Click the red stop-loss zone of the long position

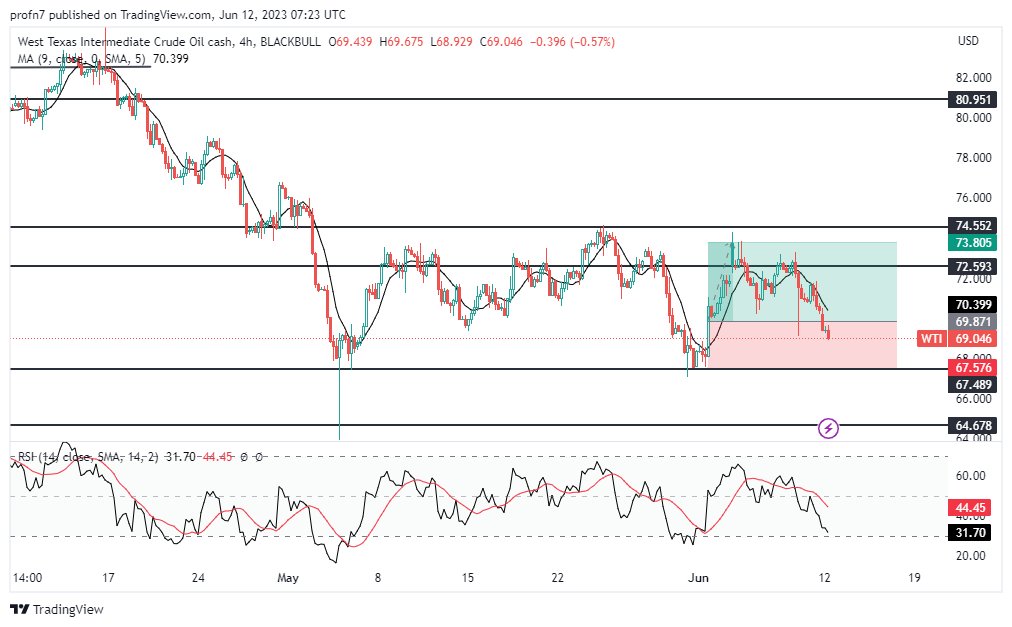point(802,344)
